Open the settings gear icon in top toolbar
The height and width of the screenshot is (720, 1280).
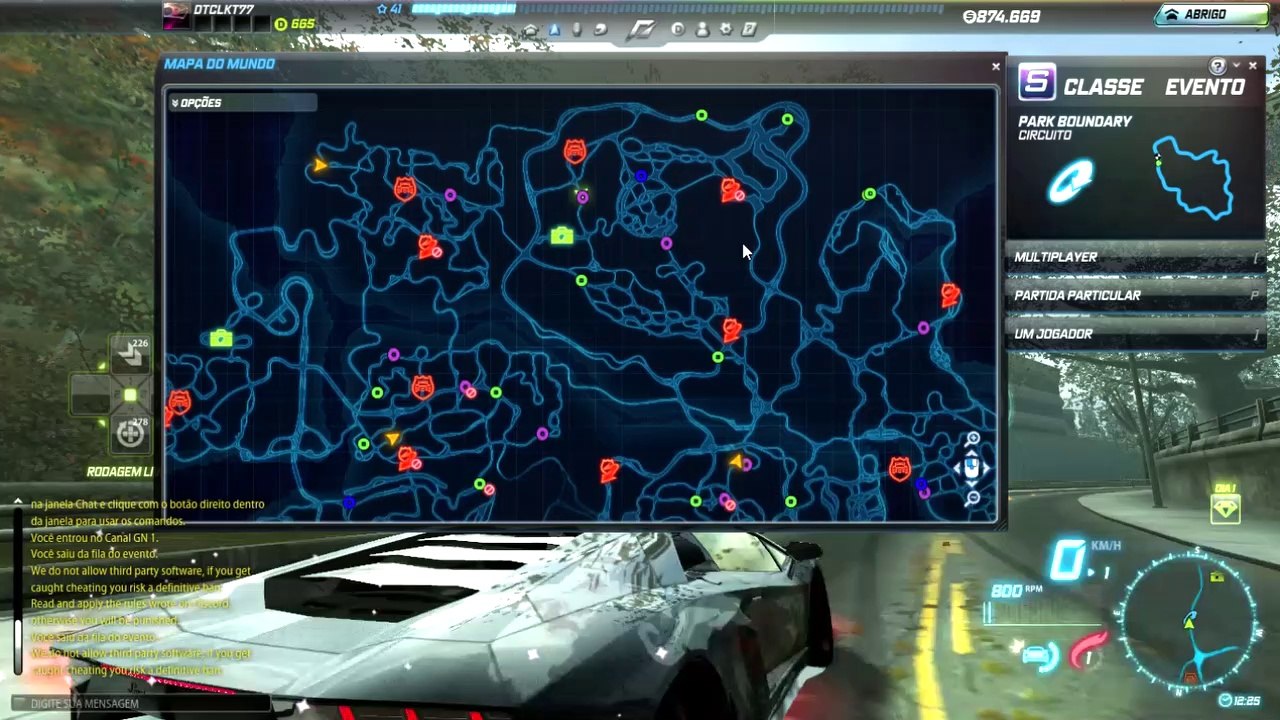click(x=725, y=30)
